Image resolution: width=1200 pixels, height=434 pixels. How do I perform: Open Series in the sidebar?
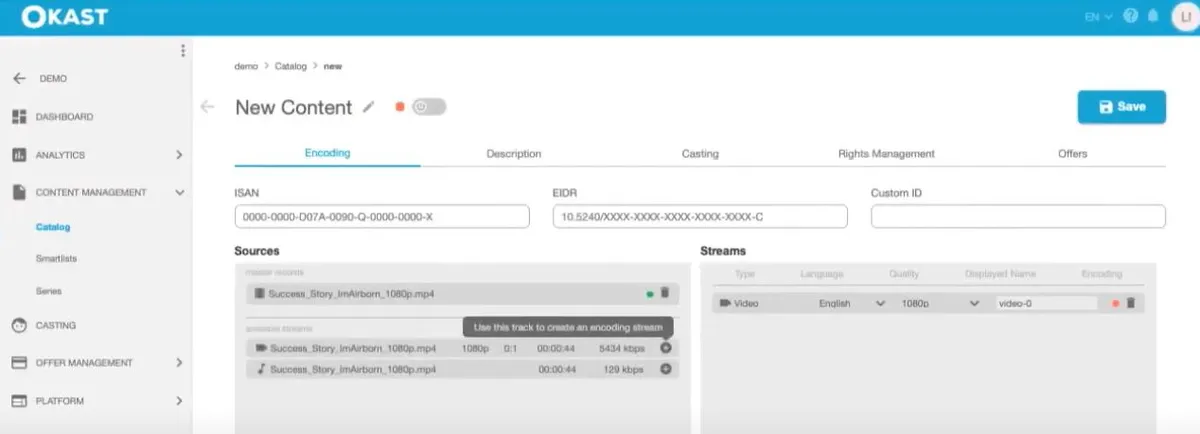48,291
